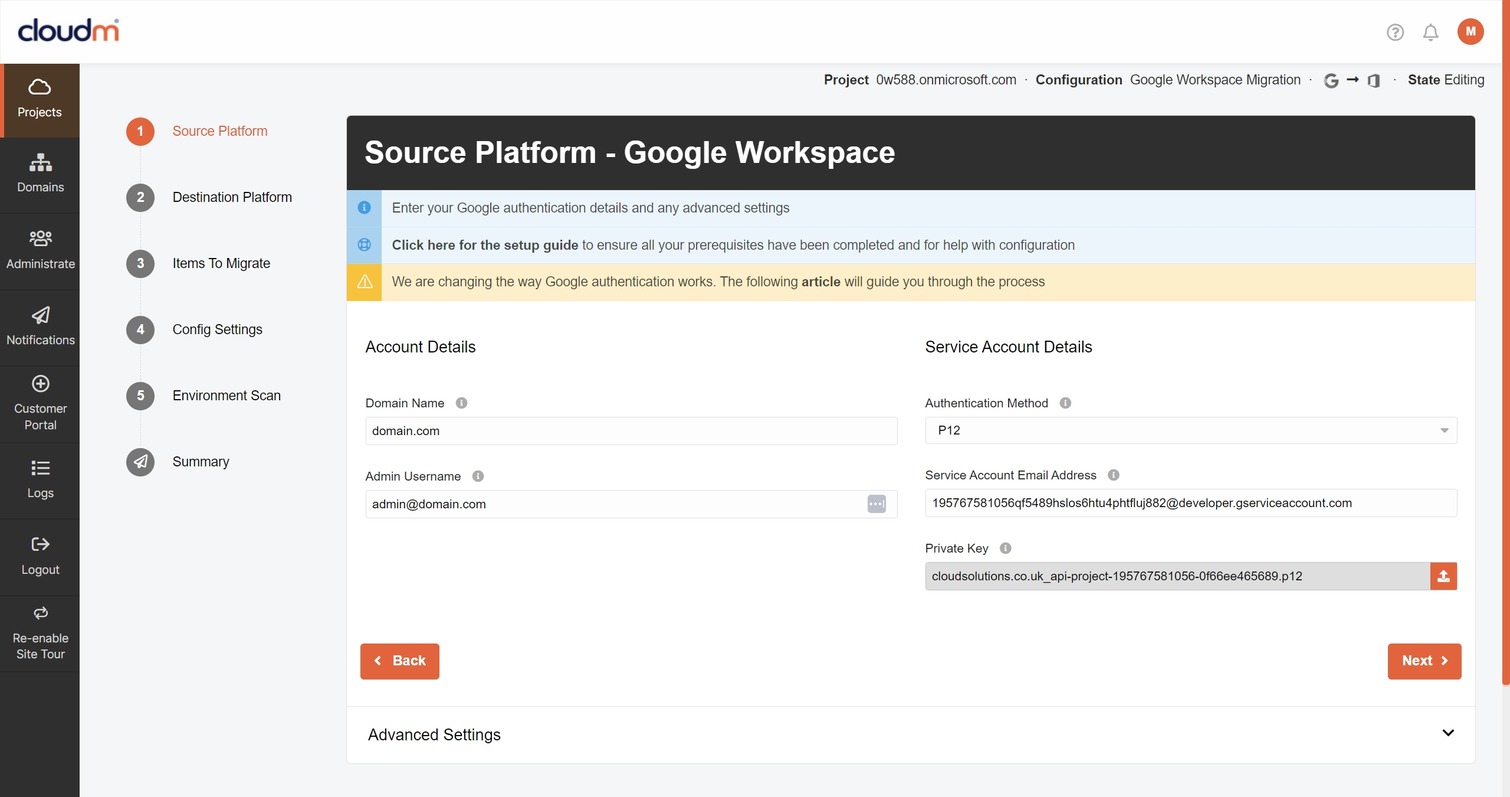Click the Admin Username info icon
Screen dimensions: 1510x797
478,476
